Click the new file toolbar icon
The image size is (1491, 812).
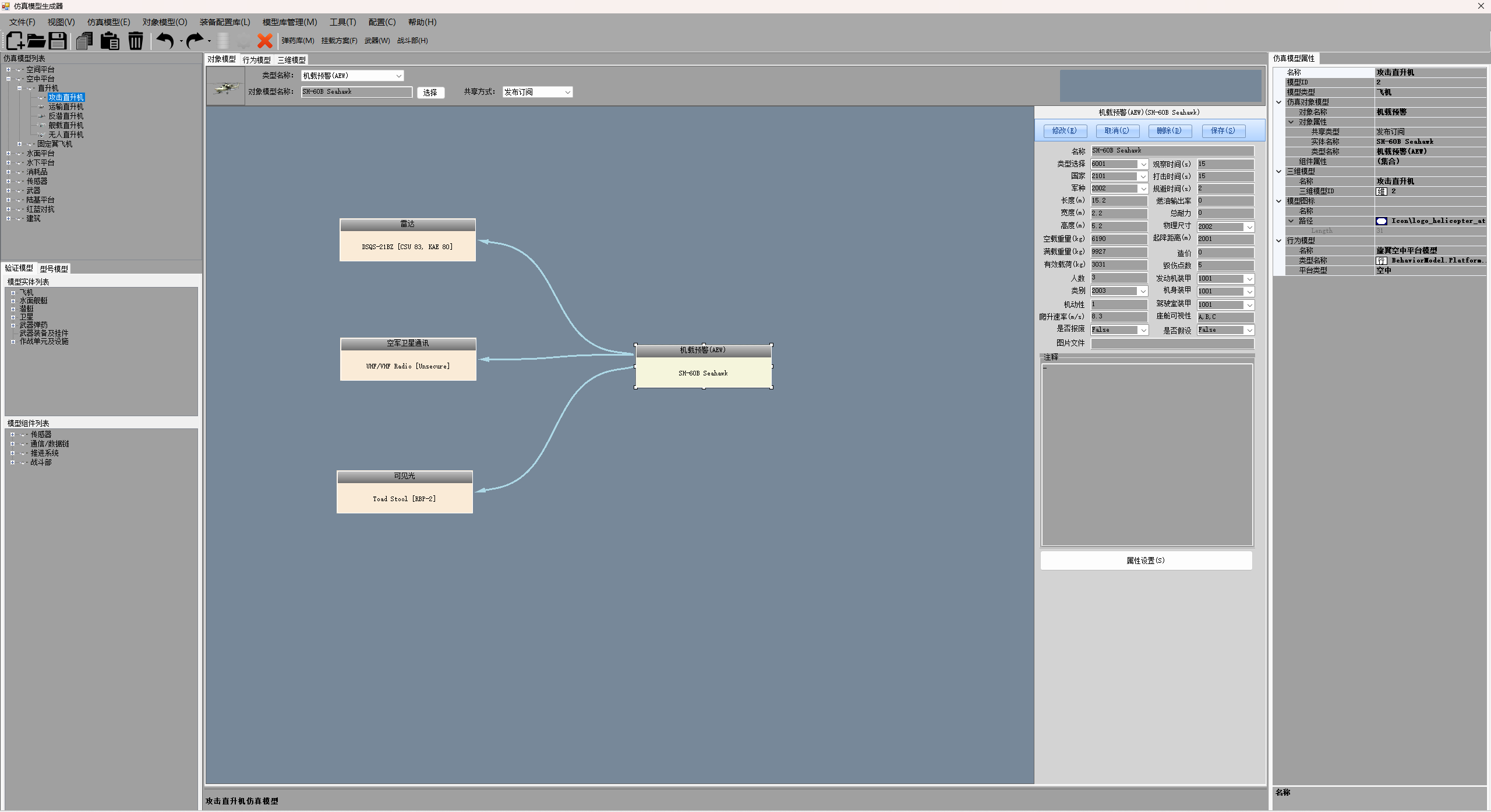15,41
